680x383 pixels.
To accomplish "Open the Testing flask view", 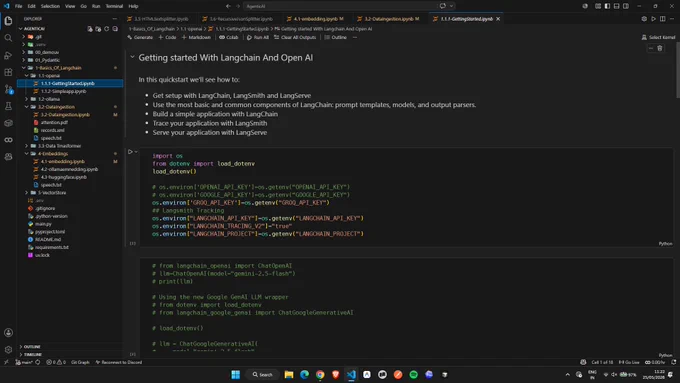I will click(8, 106).
